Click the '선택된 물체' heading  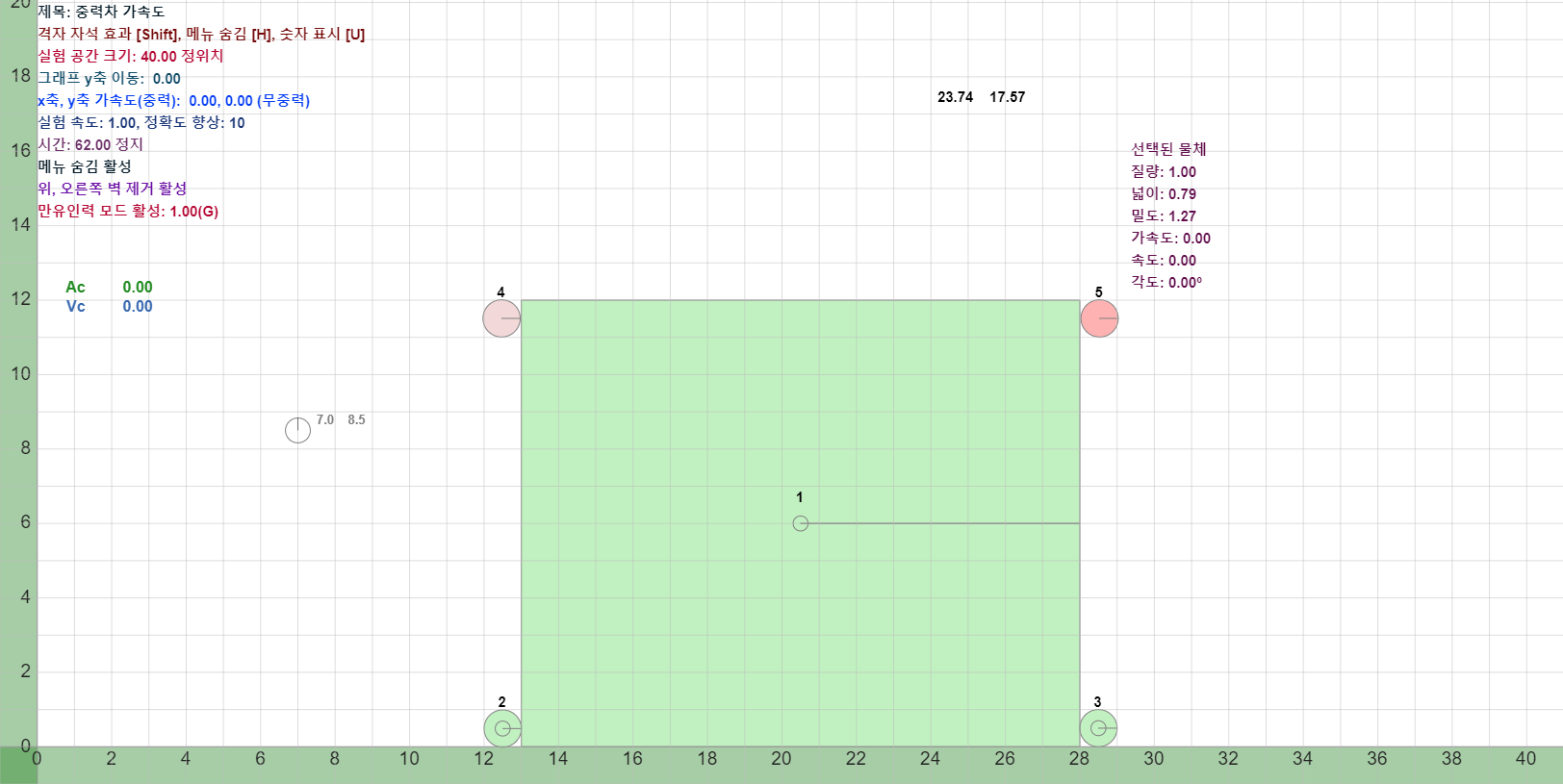pos(1168,149)
